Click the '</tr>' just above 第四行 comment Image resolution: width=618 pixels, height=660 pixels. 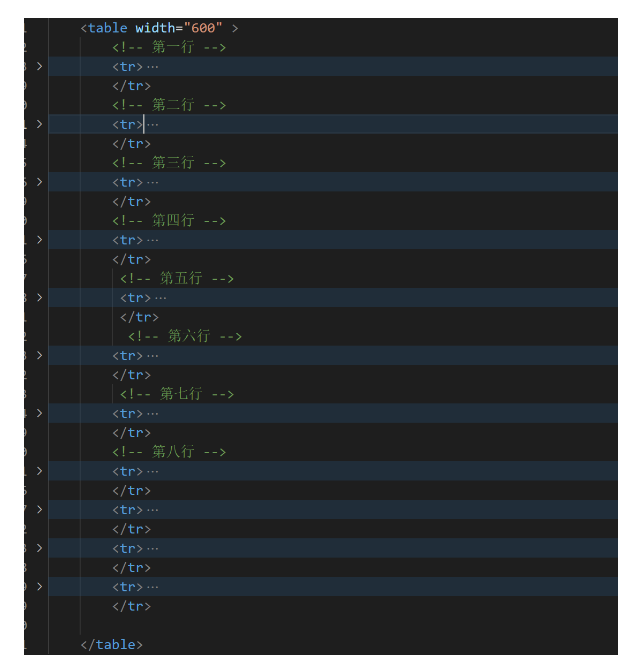click(131, 202)
